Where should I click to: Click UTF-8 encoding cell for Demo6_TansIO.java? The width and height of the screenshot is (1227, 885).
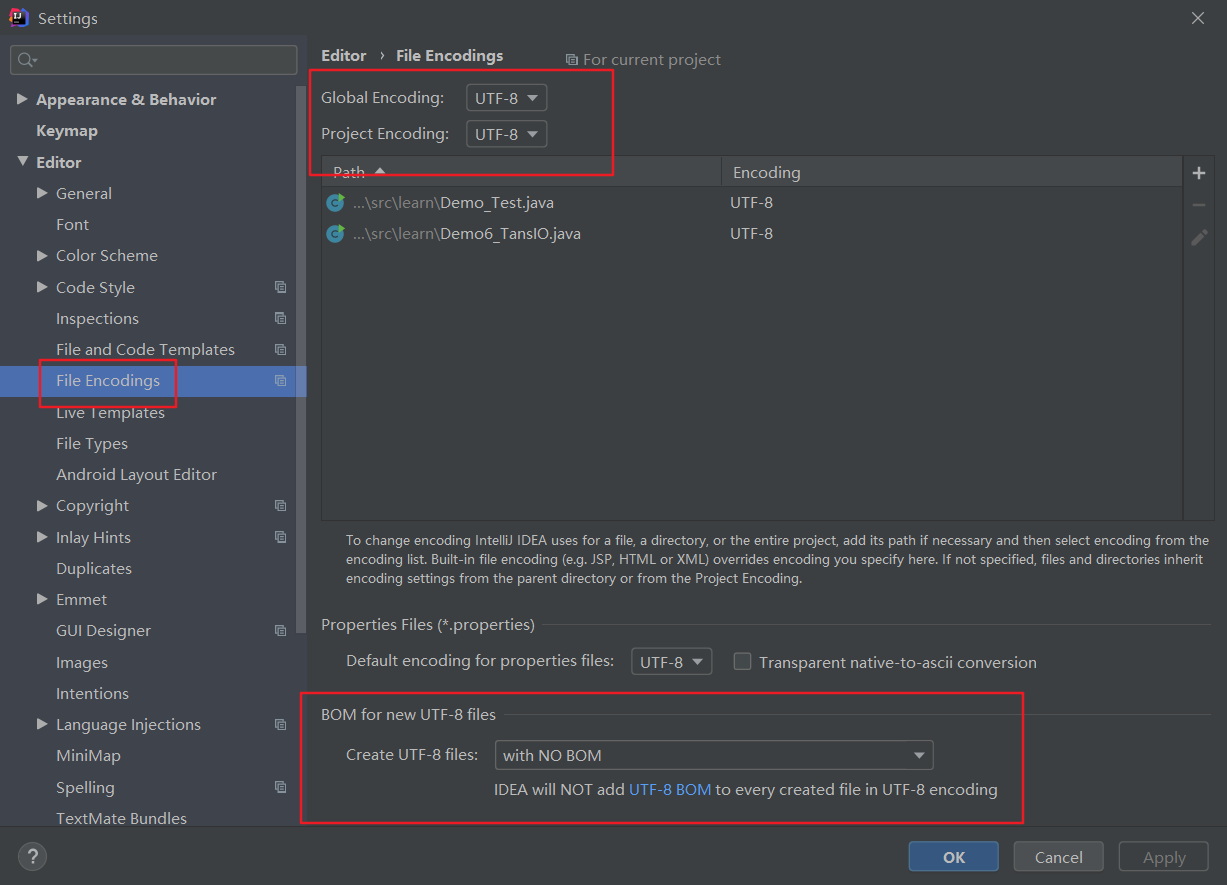click(x=751, y=234)
